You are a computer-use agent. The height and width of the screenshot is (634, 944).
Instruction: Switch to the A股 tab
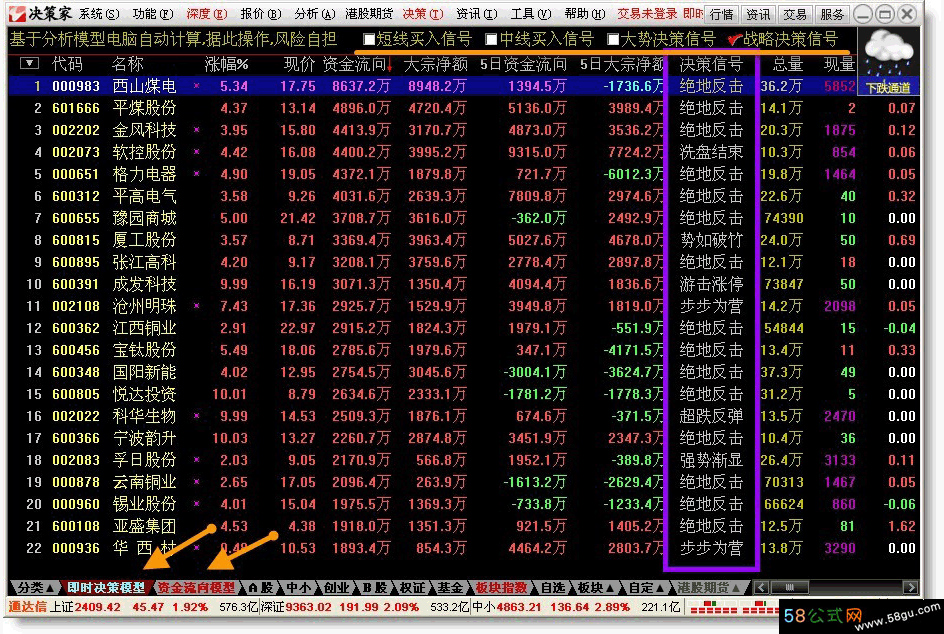point(261,588)
